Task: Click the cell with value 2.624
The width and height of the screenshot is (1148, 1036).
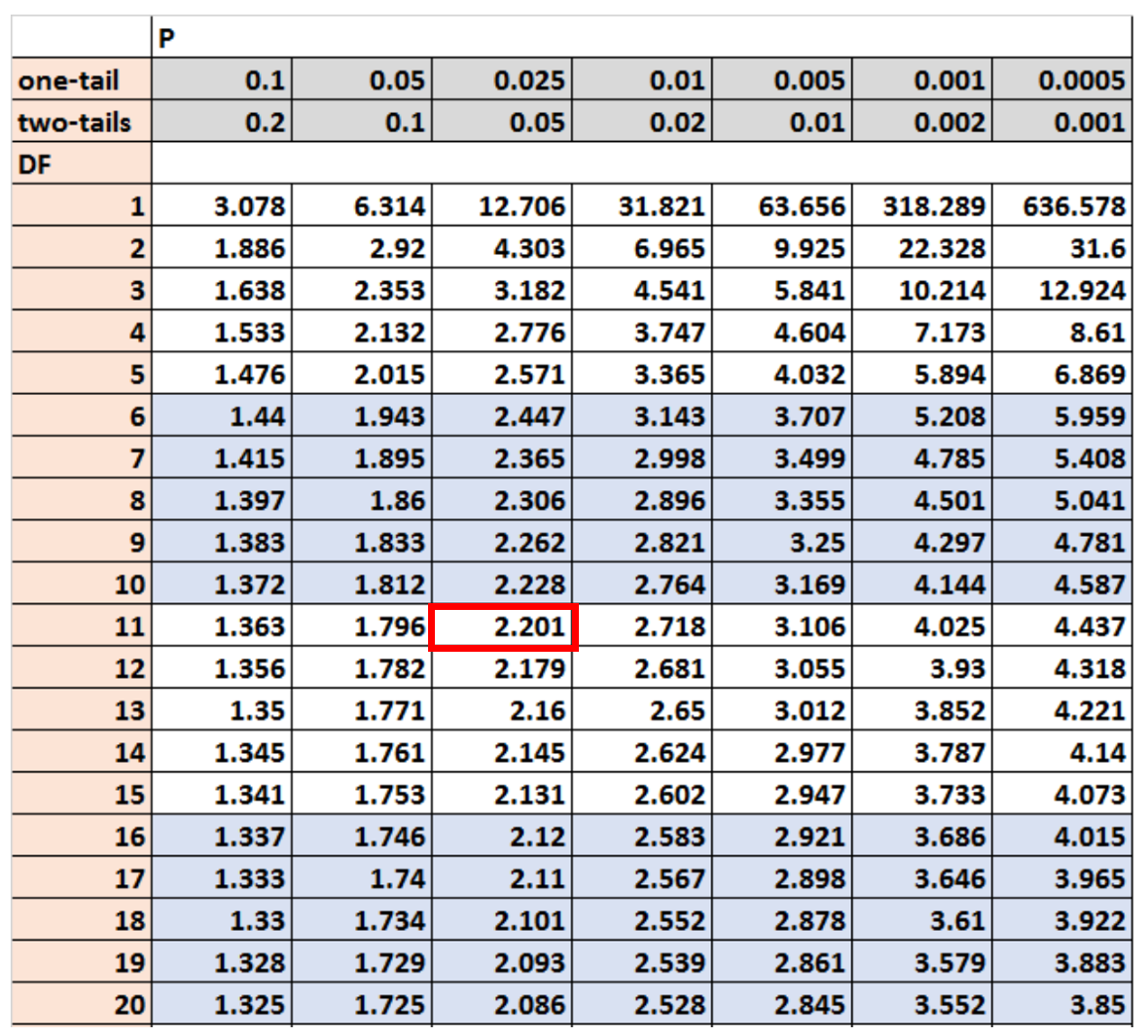Action: pos(642,752)
